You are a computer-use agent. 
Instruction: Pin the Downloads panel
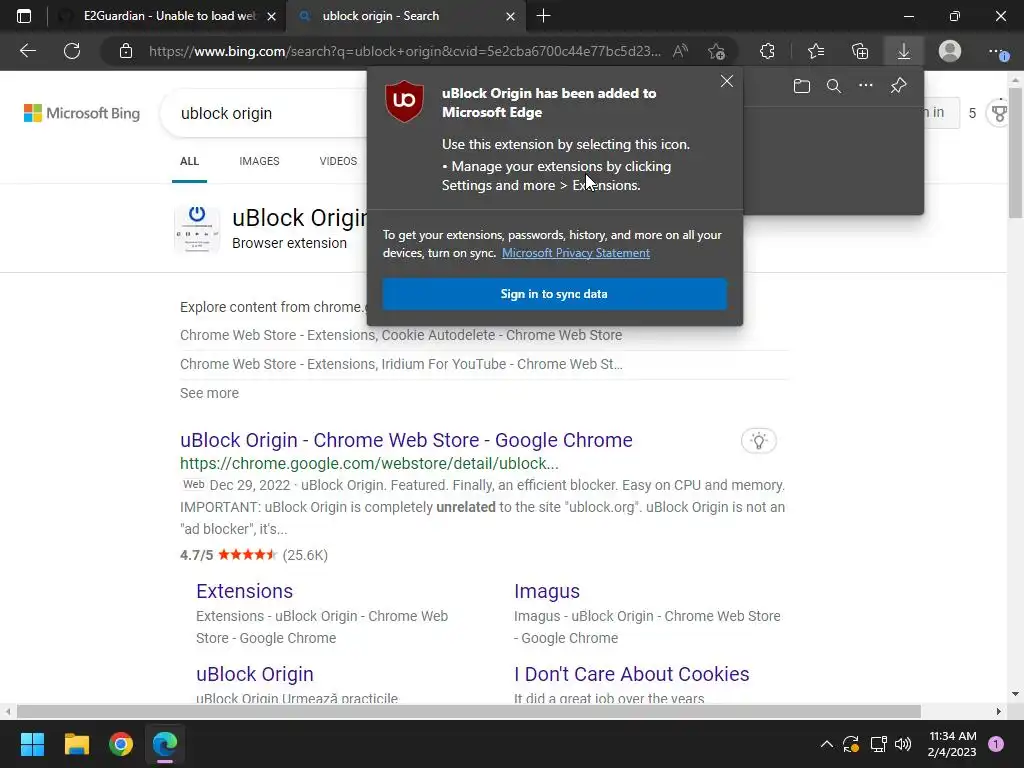click(x=899, y=86)
